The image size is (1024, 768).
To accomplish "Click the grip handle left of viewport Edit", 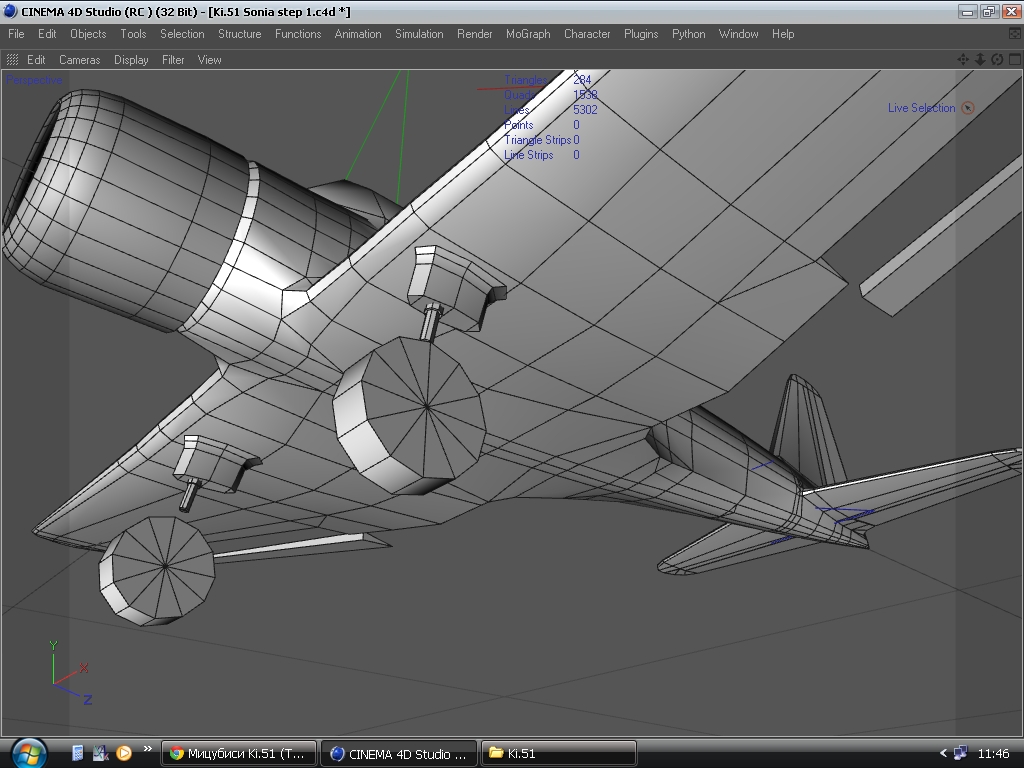I will [13, 60].
